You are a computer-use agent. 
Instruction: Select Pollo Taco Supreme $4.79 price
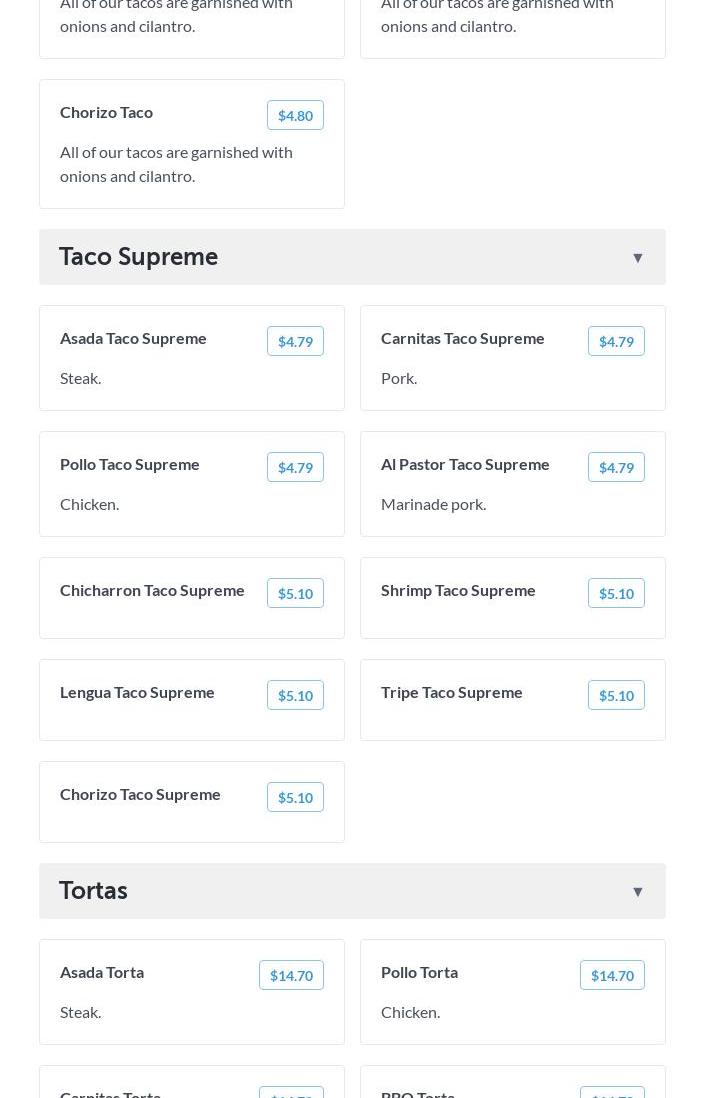click(x=295, y=467)
